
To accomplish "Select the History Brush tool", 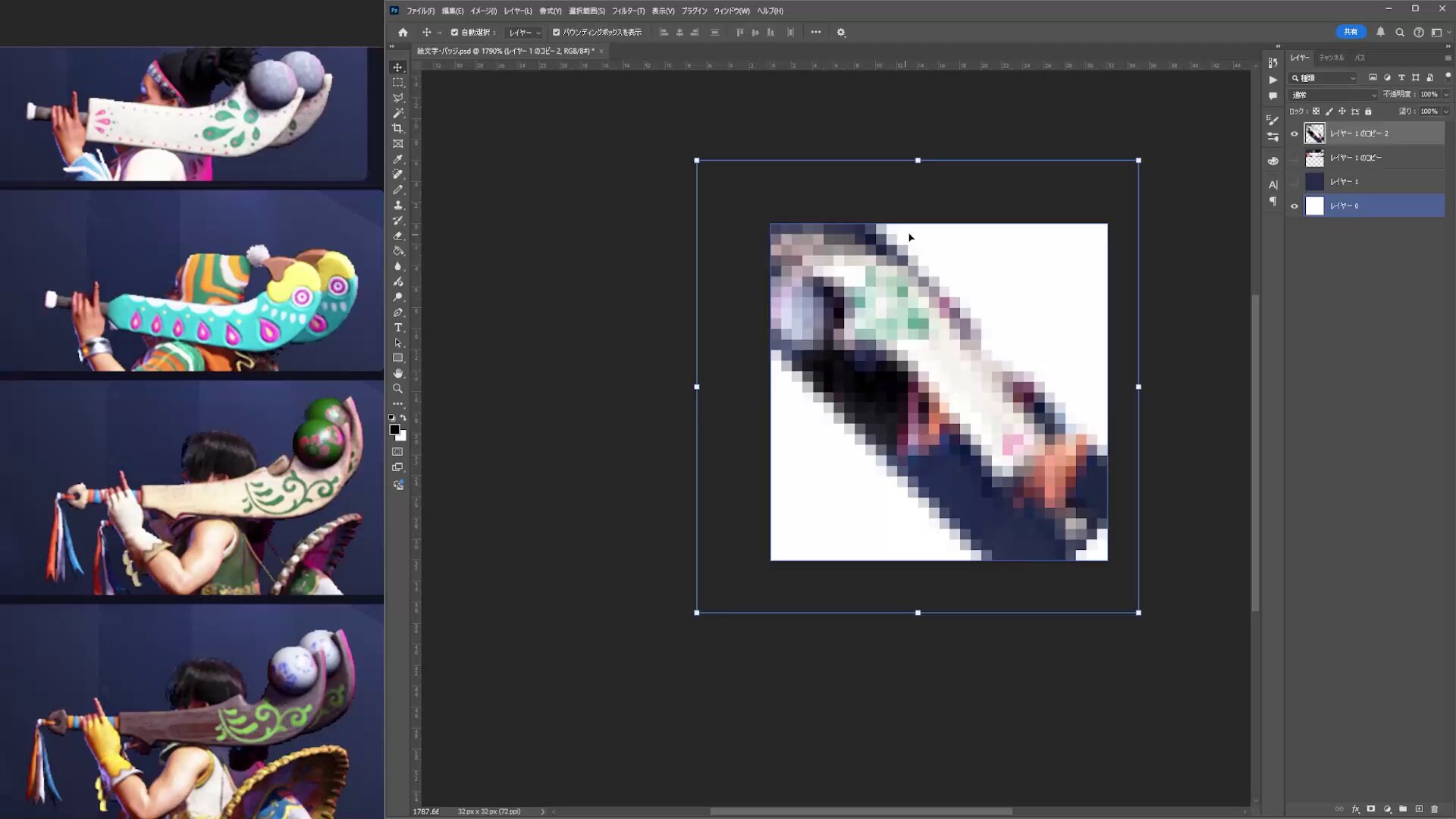I will [397, 220].
